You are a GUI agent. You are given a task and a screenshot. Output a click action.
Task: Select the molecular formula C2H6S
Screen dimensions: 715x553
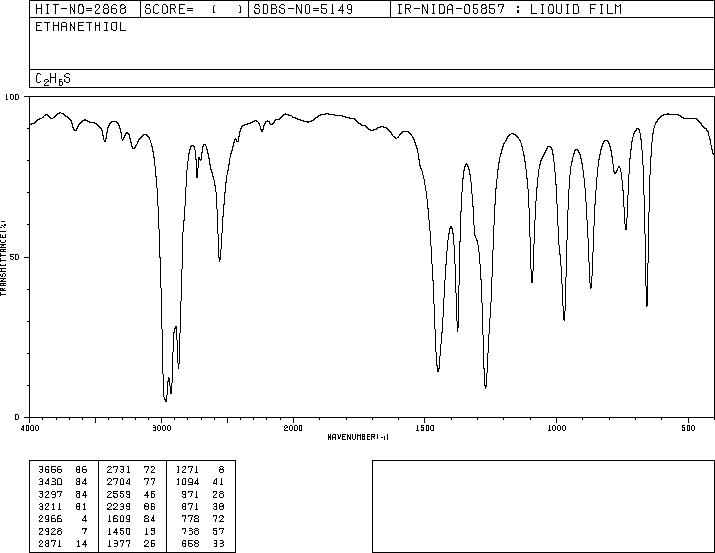(x=53, y=79)
